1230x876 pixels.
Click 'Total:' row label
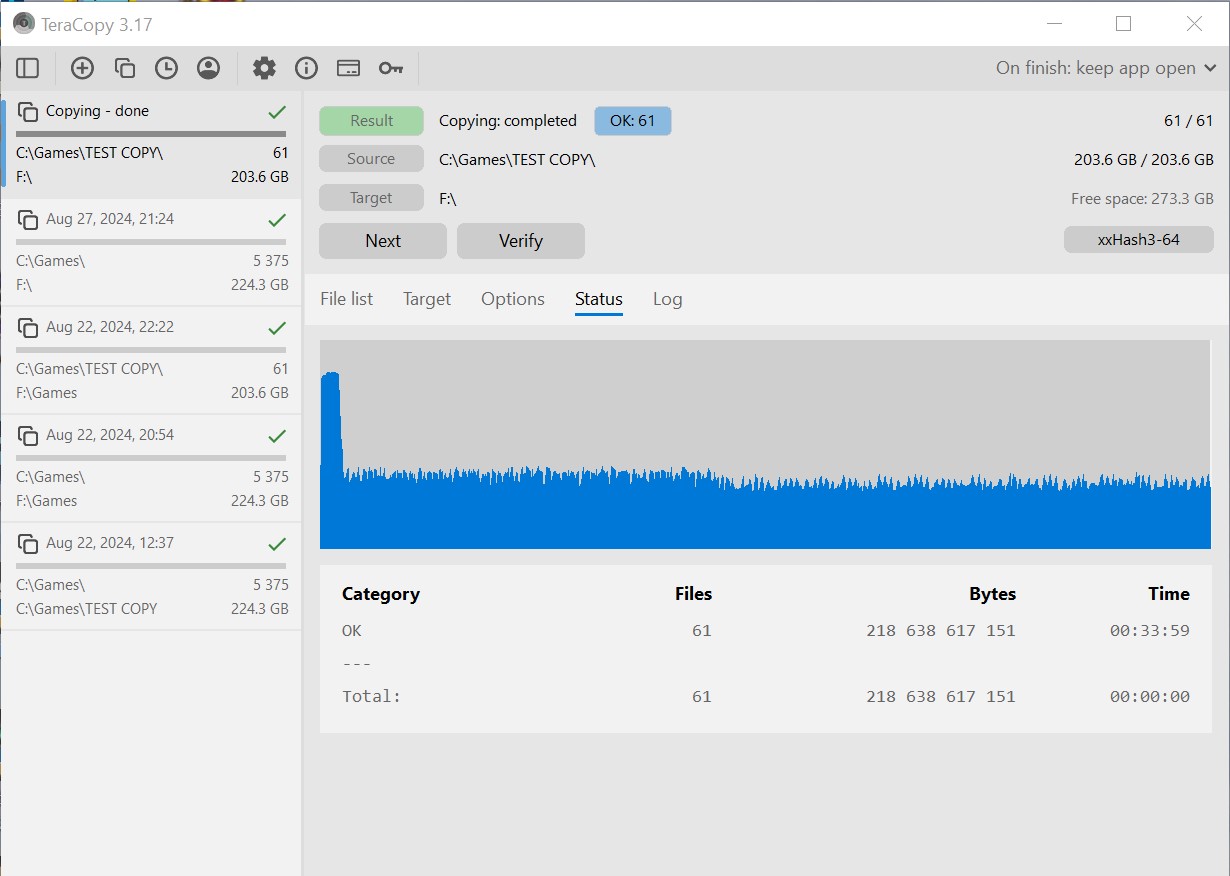tap(371, 697)
